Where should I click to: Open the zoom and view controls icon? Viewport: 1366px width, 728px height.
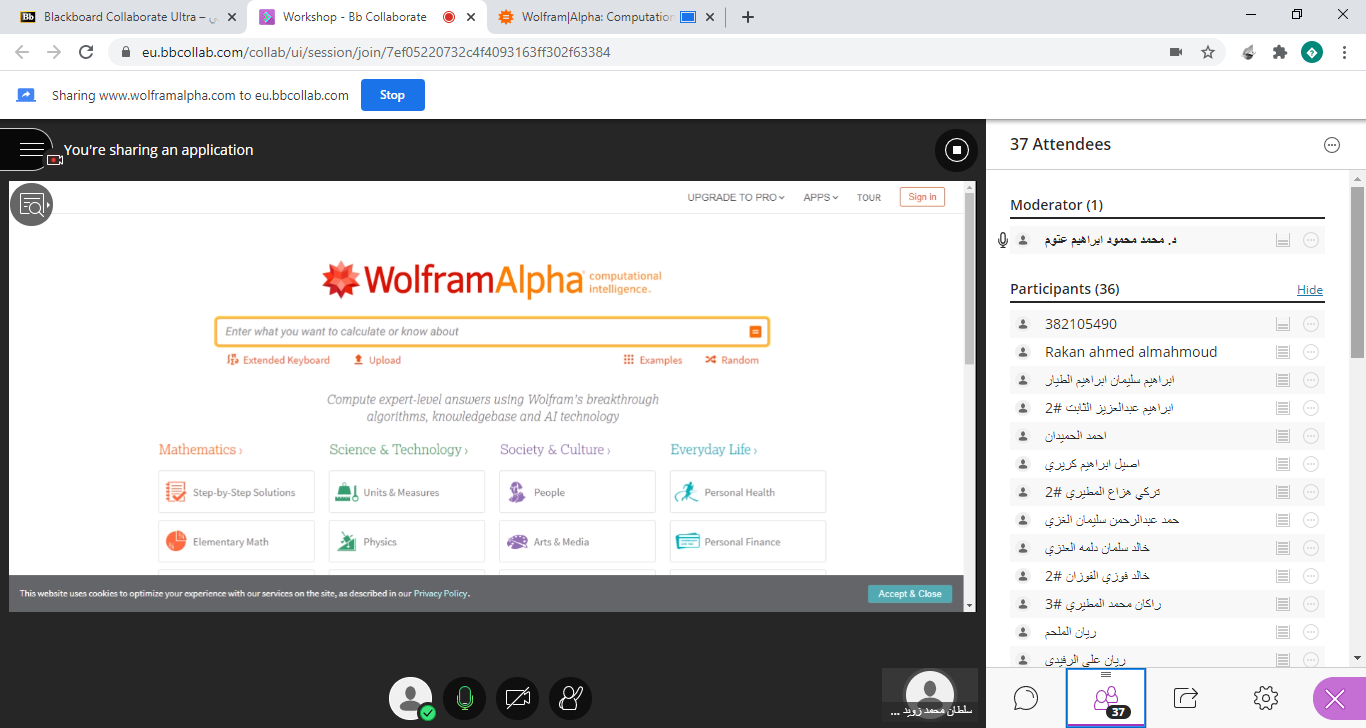31,204
